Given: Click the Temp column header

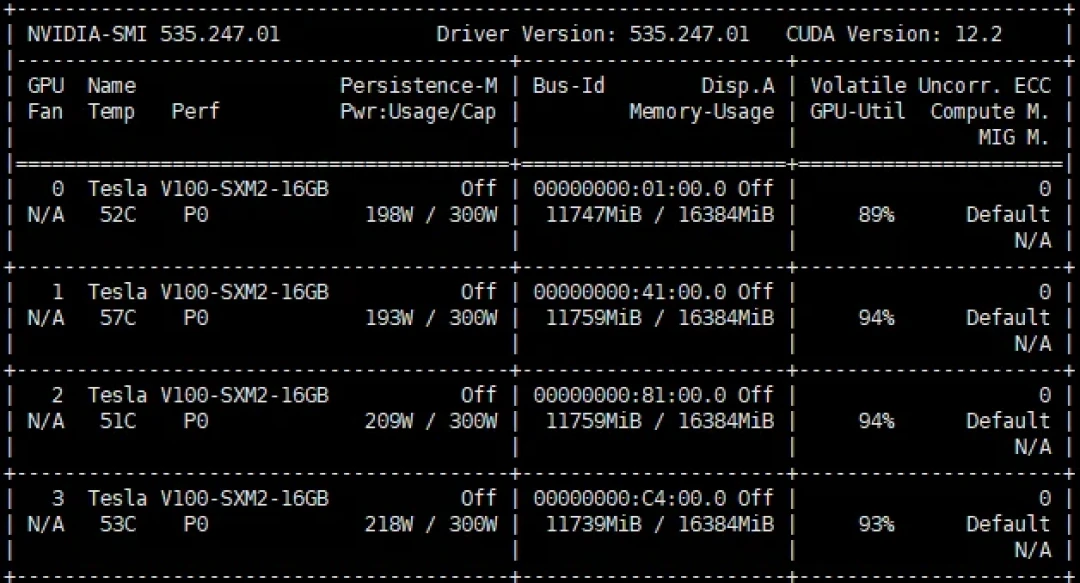Looking at the screenshot, I should point(112,112).
